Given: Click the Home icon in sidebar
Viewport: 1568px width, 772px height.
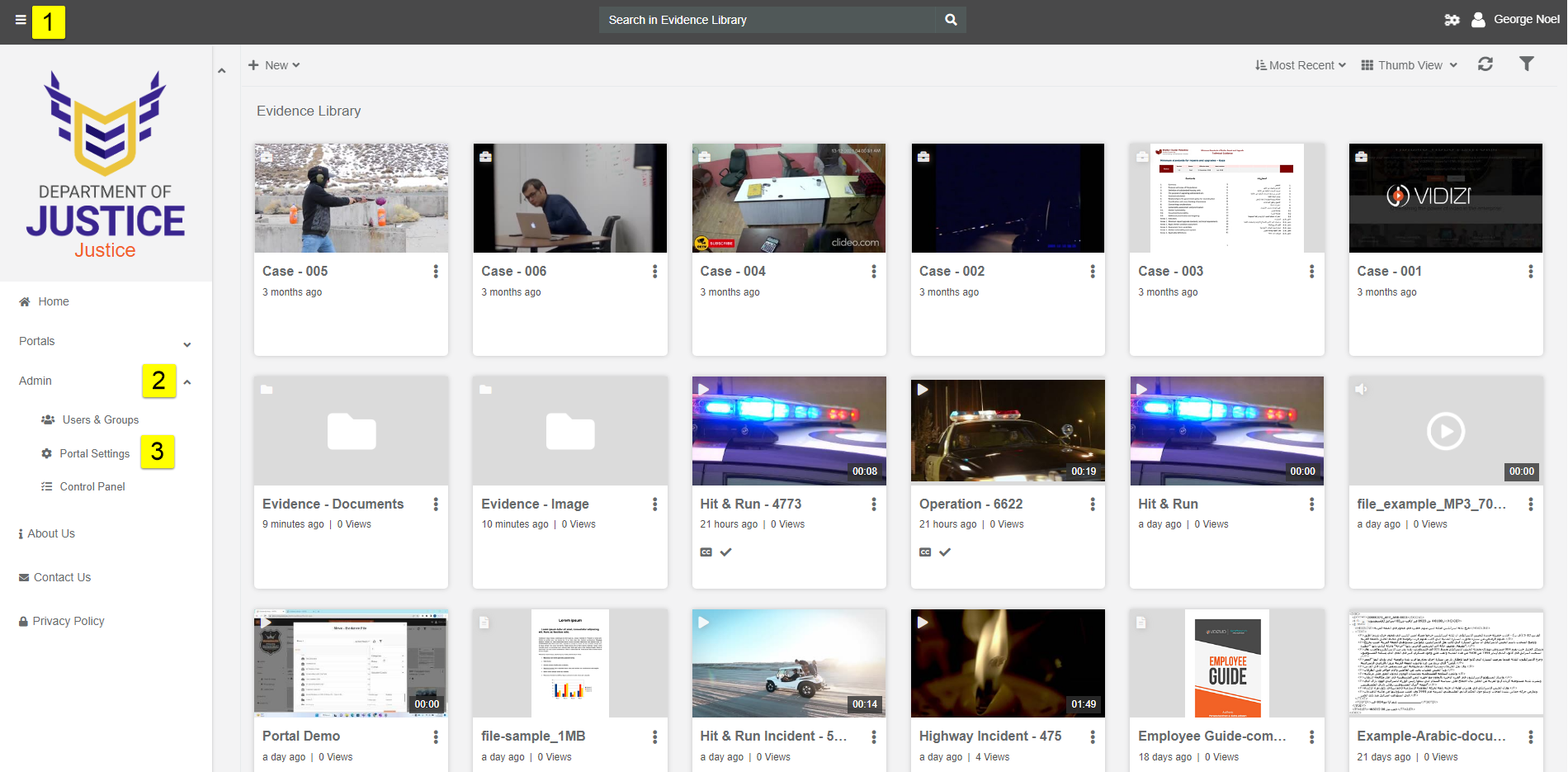Looking at the screenshot, I should click(25, 302).
